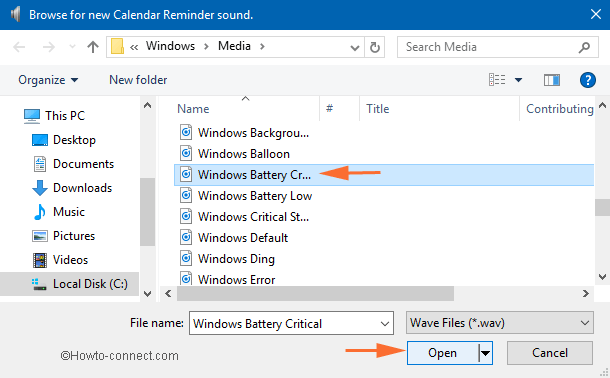Select Windows Error file
This screenshot has height=378, width=610.
tap(227, 279)
